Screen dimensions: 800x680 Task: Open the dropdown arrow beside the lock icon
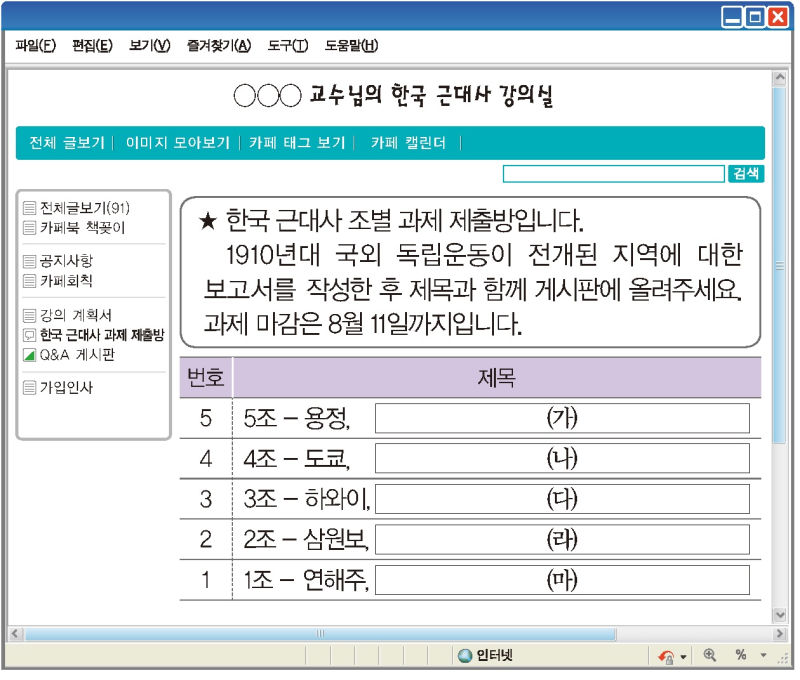tap(684, 657)
